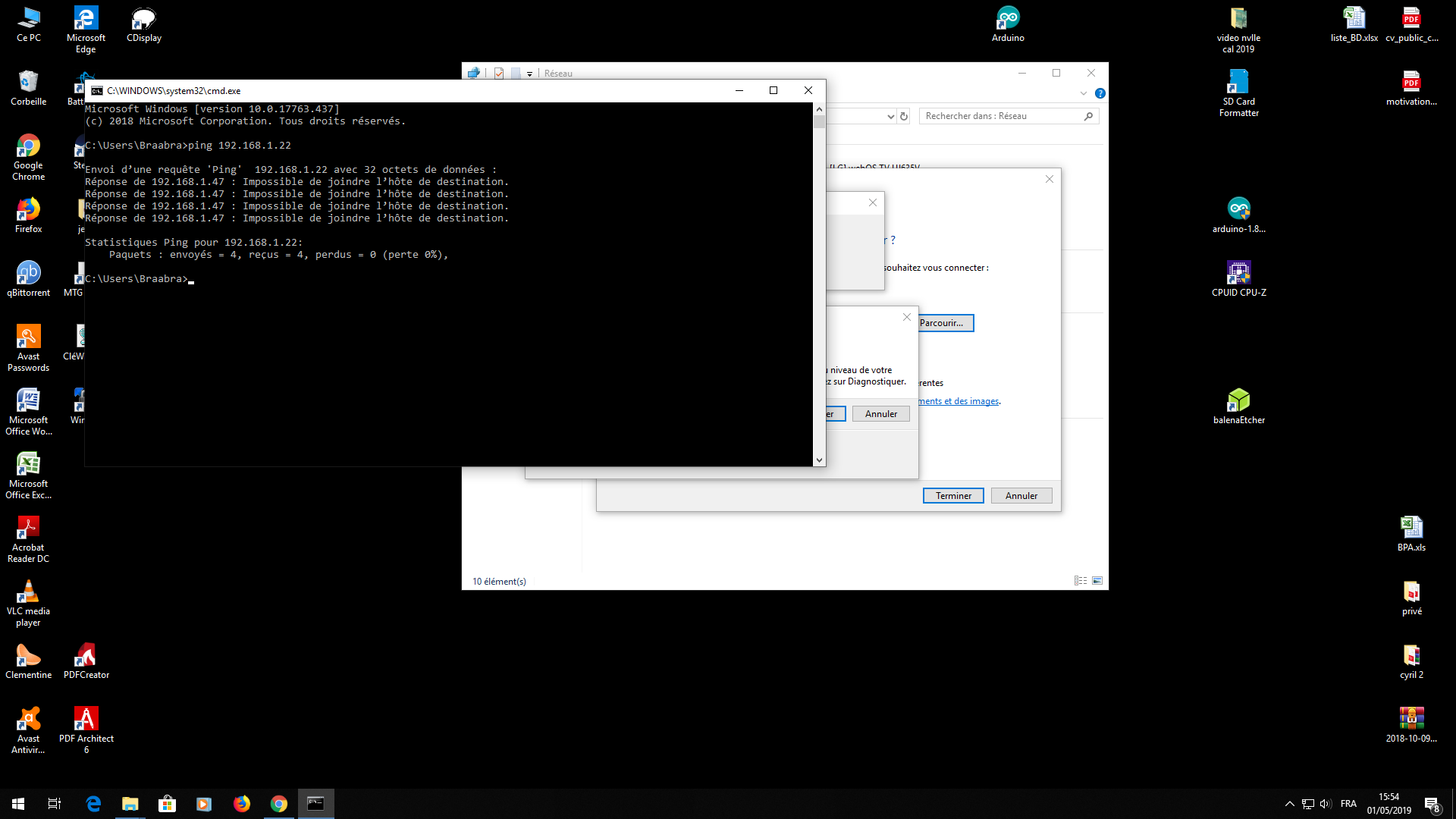Screen dimensions: 1456x819
Task: Open the notification center icon
Action: click(1432, 804)
